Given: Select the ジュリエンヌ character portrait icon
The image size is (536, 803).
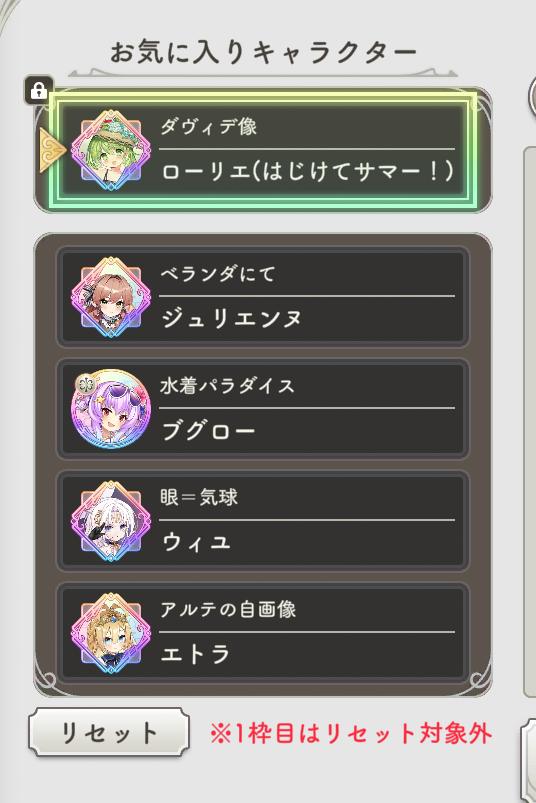Looking at the screenshot, I should tap(111, 297).
